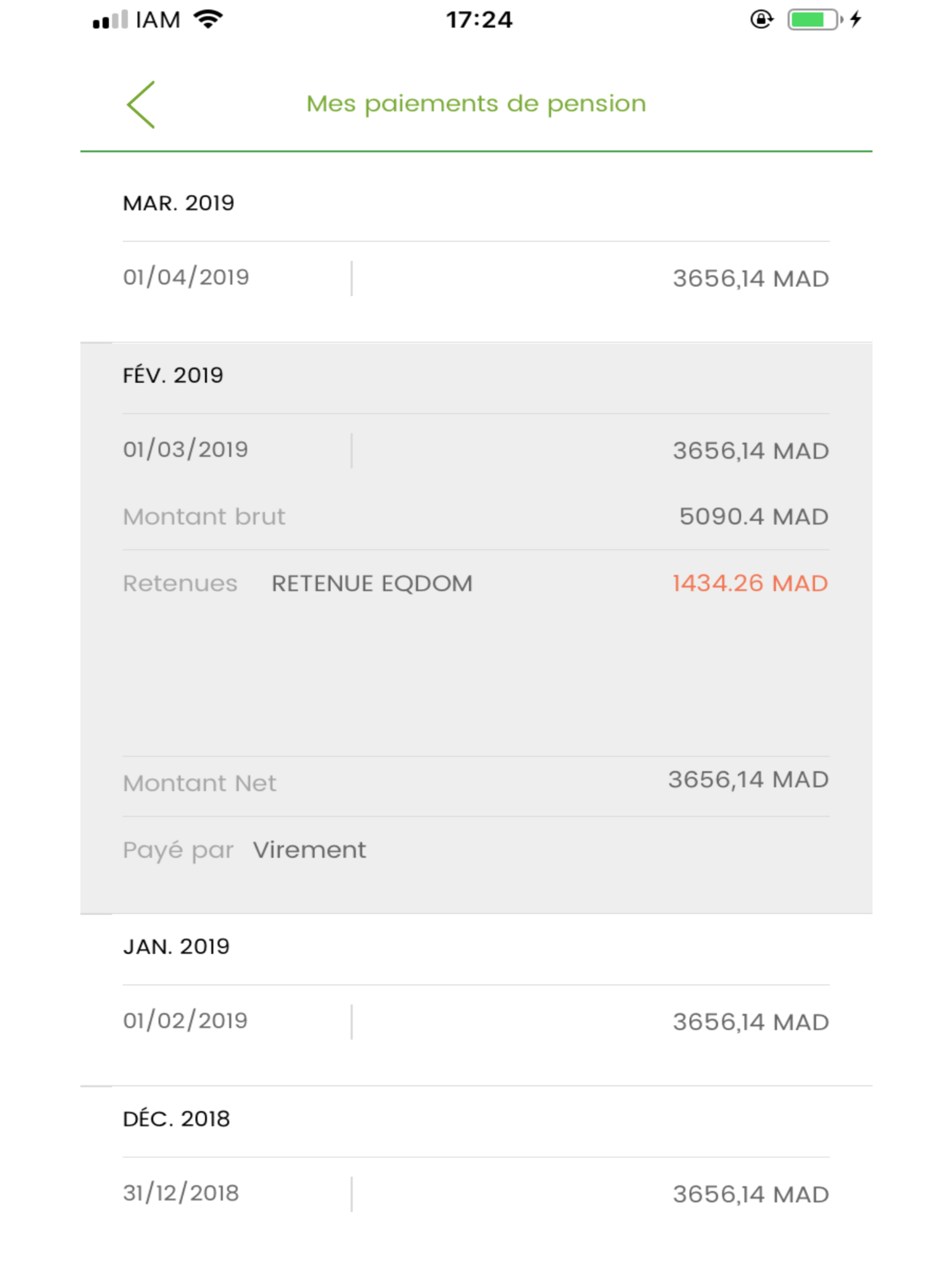Collapse the FÉV. 2019 payment section
952x1270 pixels.
pos(173,376)
